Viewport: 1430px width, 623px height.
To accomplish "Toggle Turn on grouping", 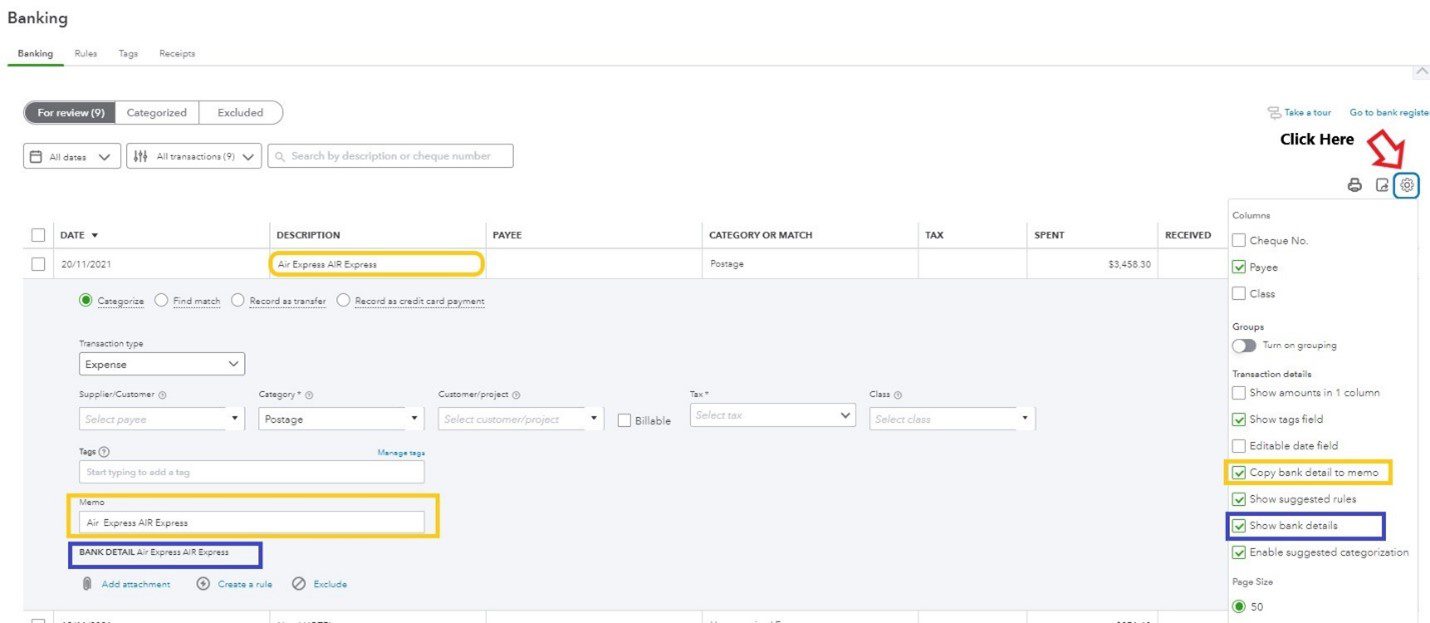I will click(x=1244, y=345).
